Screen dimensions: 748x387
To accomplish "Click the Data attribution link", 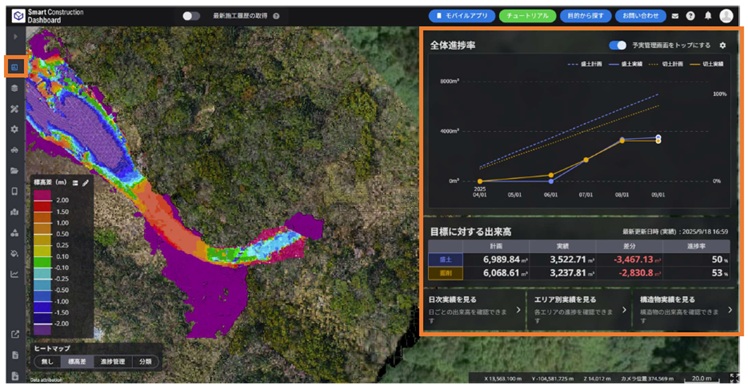I will 46,380.
